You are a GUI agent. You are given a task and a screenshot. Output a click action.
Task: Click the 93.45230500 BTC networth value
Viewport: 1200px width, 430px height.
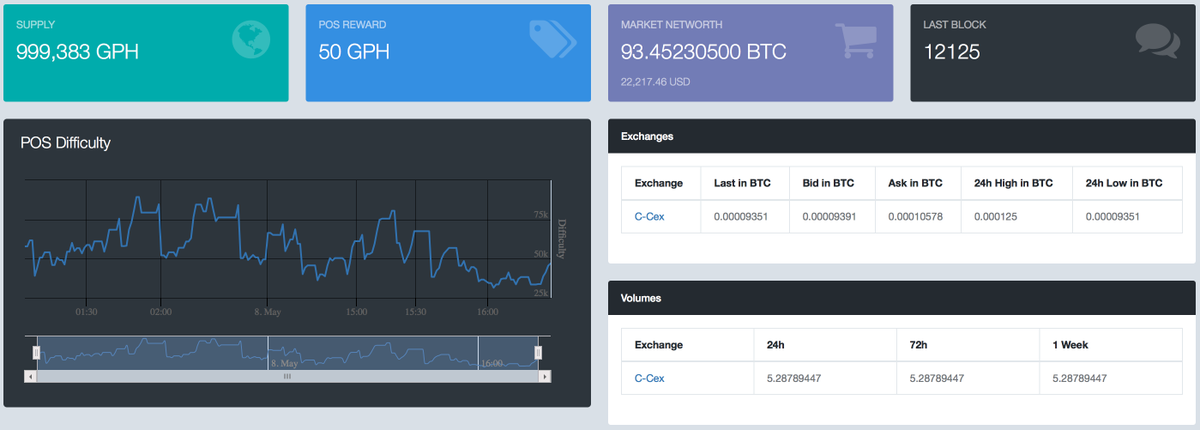[704, 51]
